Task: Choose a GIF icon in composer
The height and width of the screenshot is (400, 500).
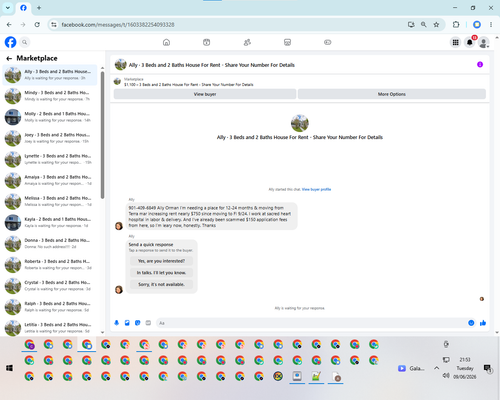Action: tap(148, 323)
